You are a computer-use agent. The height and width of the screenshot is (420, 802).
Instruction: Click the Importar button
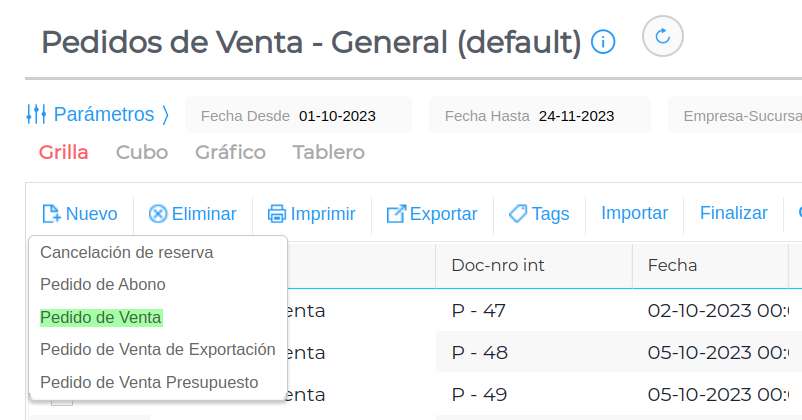634,213
